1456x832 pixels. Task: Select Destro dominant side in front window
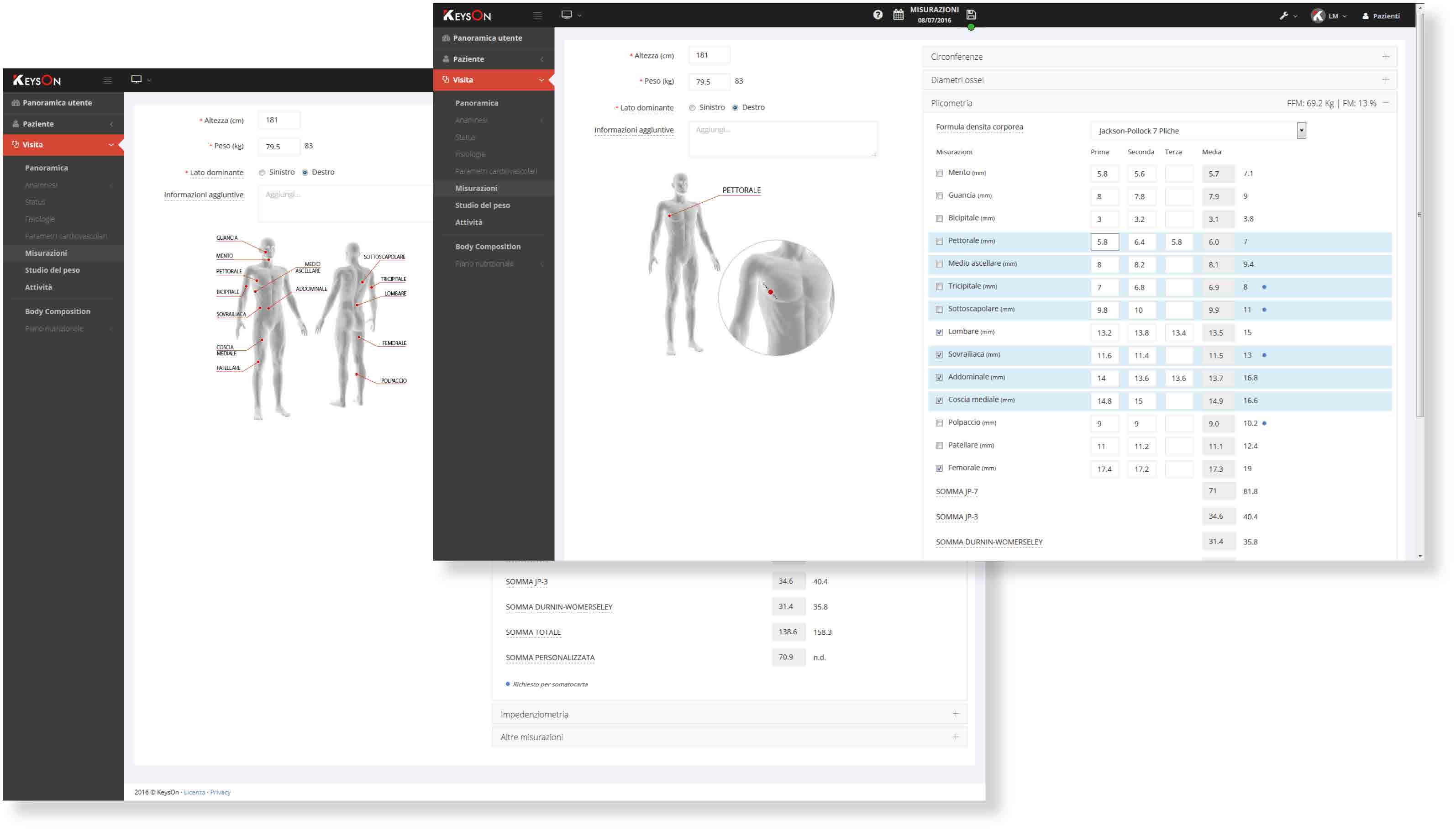(735, 107)
